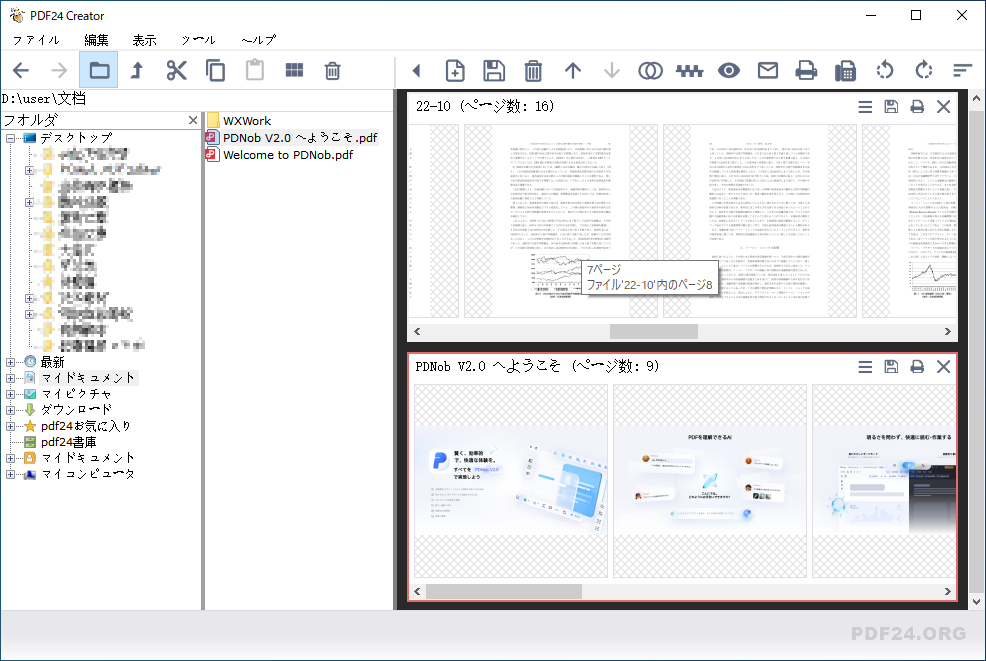Save the PDNob V2.0 document
Image resolution: width=986 pixels, height=661 pixels.
891,367
